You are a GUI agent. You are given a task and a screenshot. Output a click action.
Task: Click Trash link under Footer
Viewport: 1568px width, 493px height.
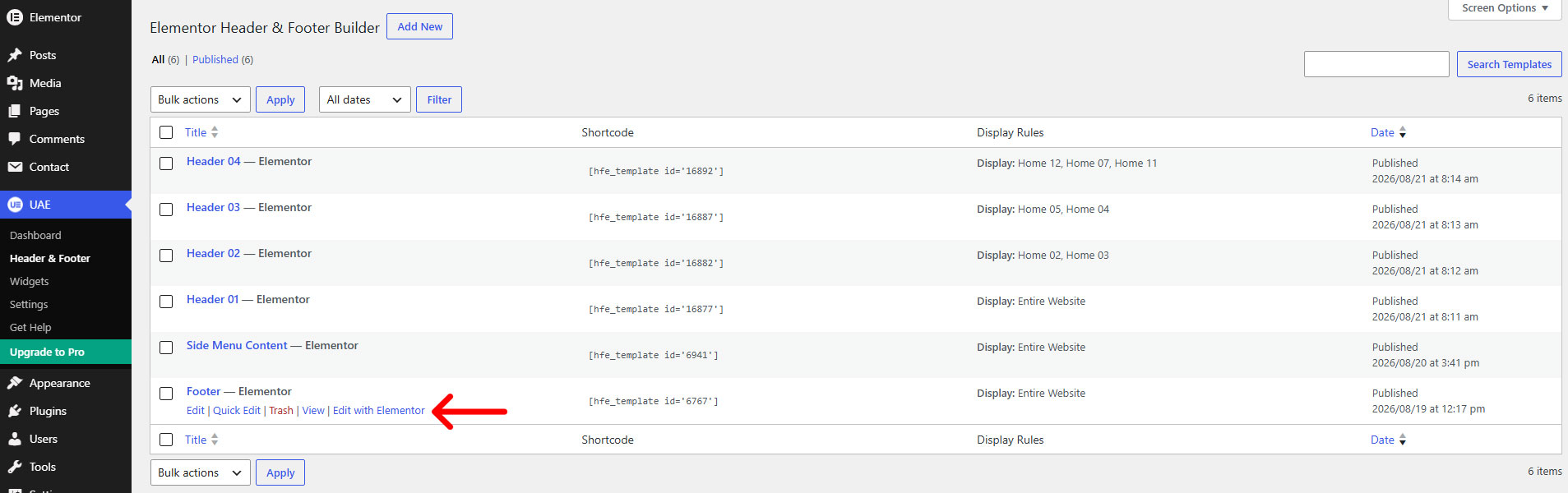(281, 410)
